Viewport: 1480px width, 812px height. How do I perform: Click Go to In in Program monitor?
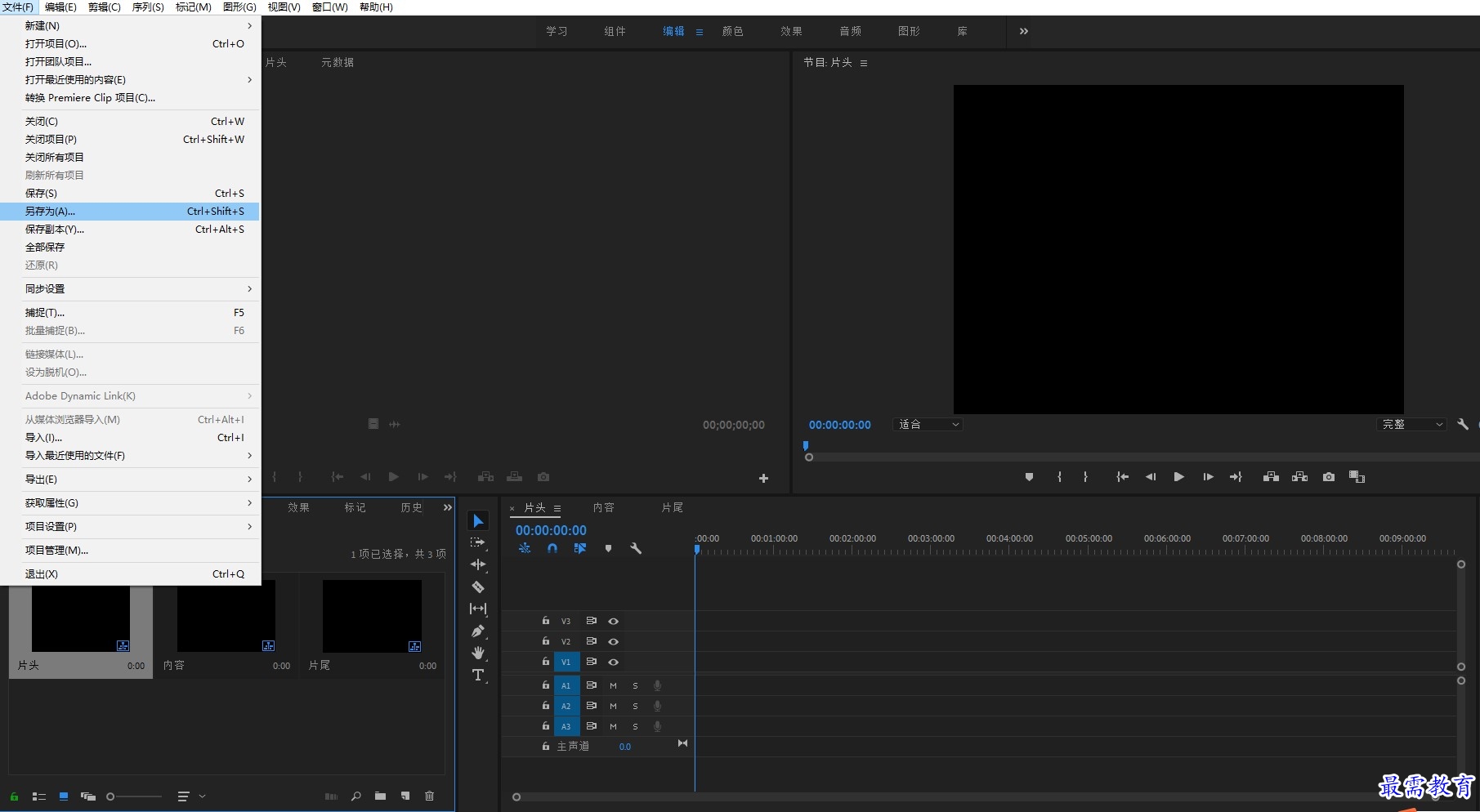(1123, 477)
